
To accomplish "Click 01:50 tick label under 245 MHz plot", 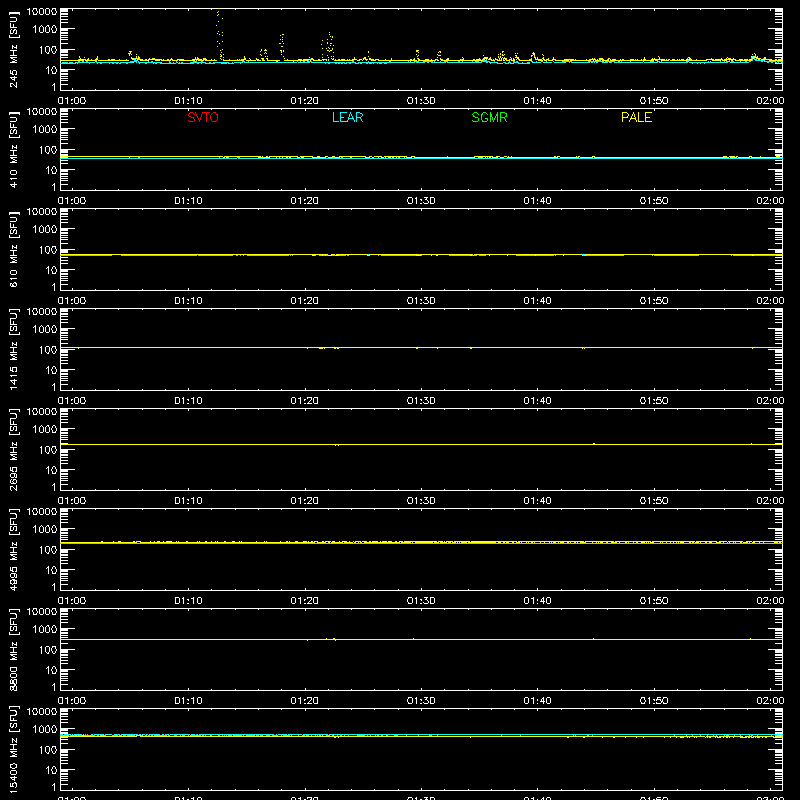I will click(654, 101).
